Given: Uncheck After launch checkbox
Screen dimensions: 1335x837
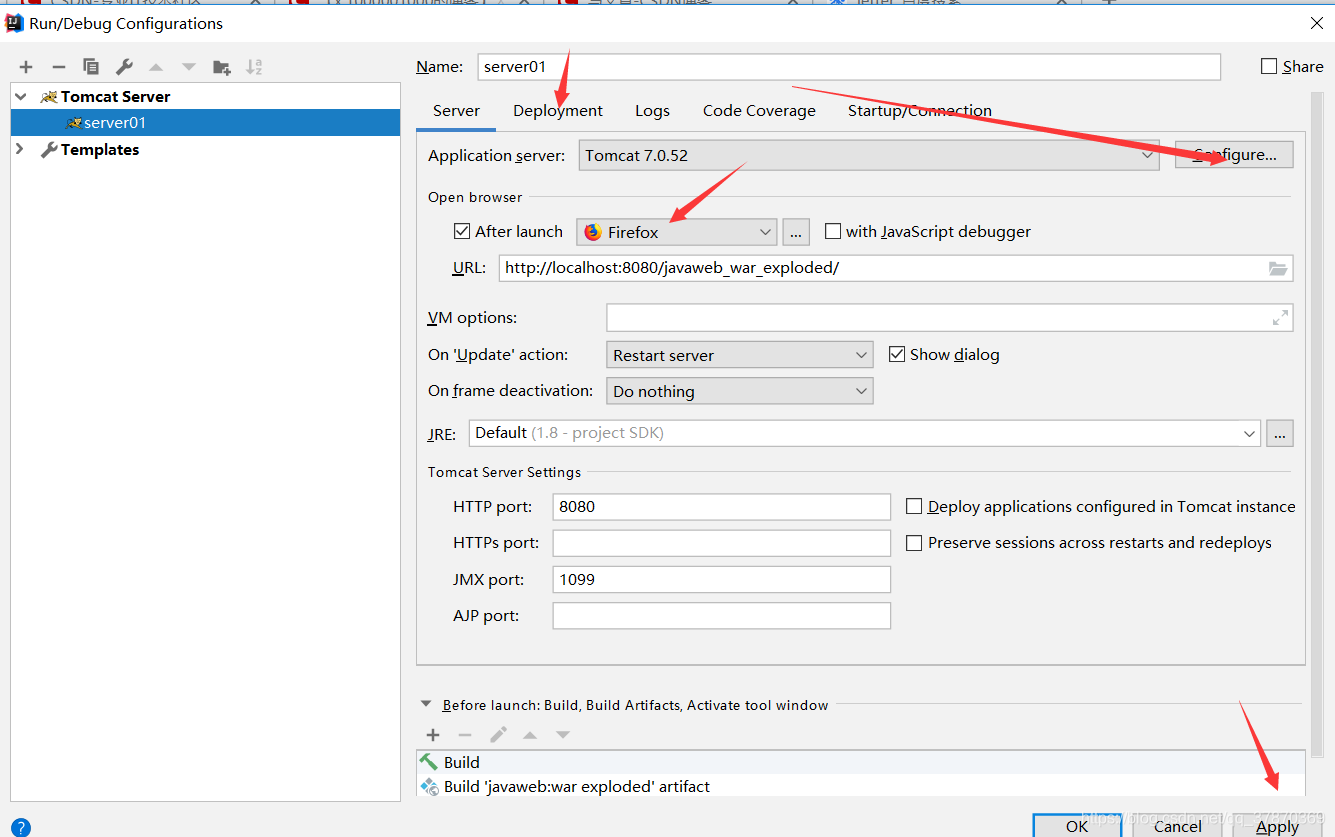Looking at the screenshot, I should point(462,231).
